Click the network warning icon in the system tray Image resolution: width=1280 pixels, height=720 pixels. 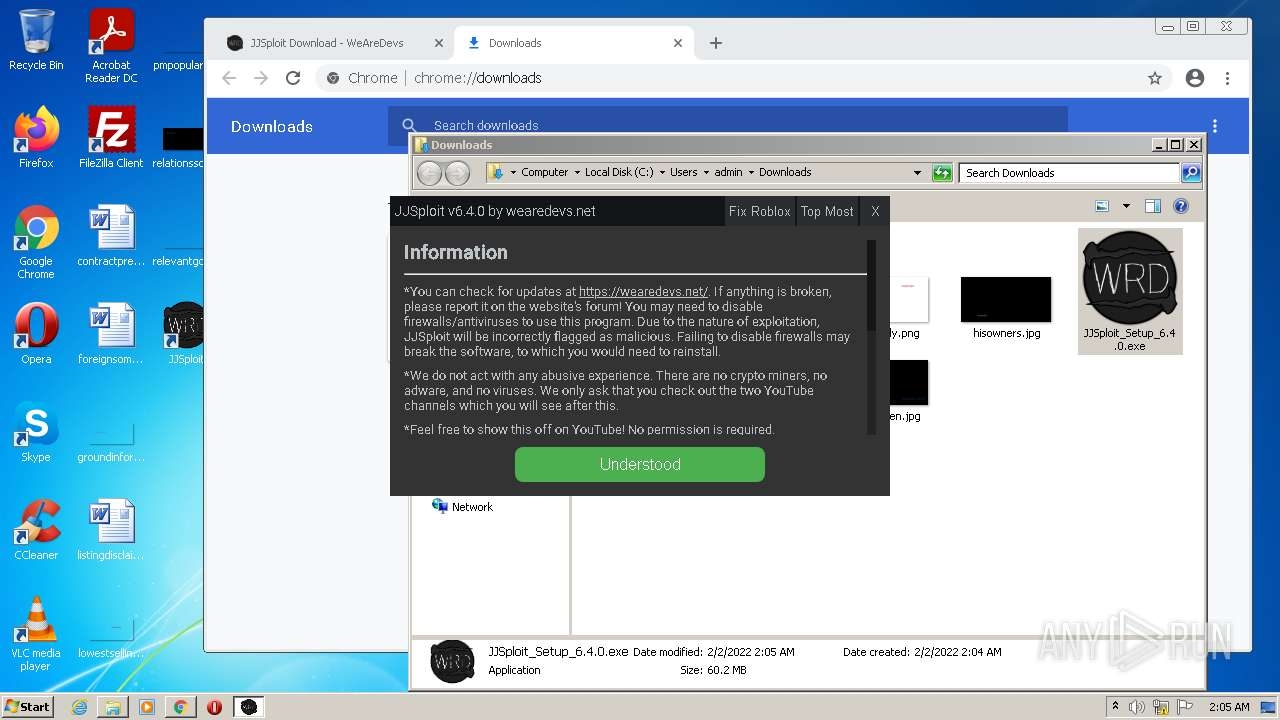coord(1160,706)
